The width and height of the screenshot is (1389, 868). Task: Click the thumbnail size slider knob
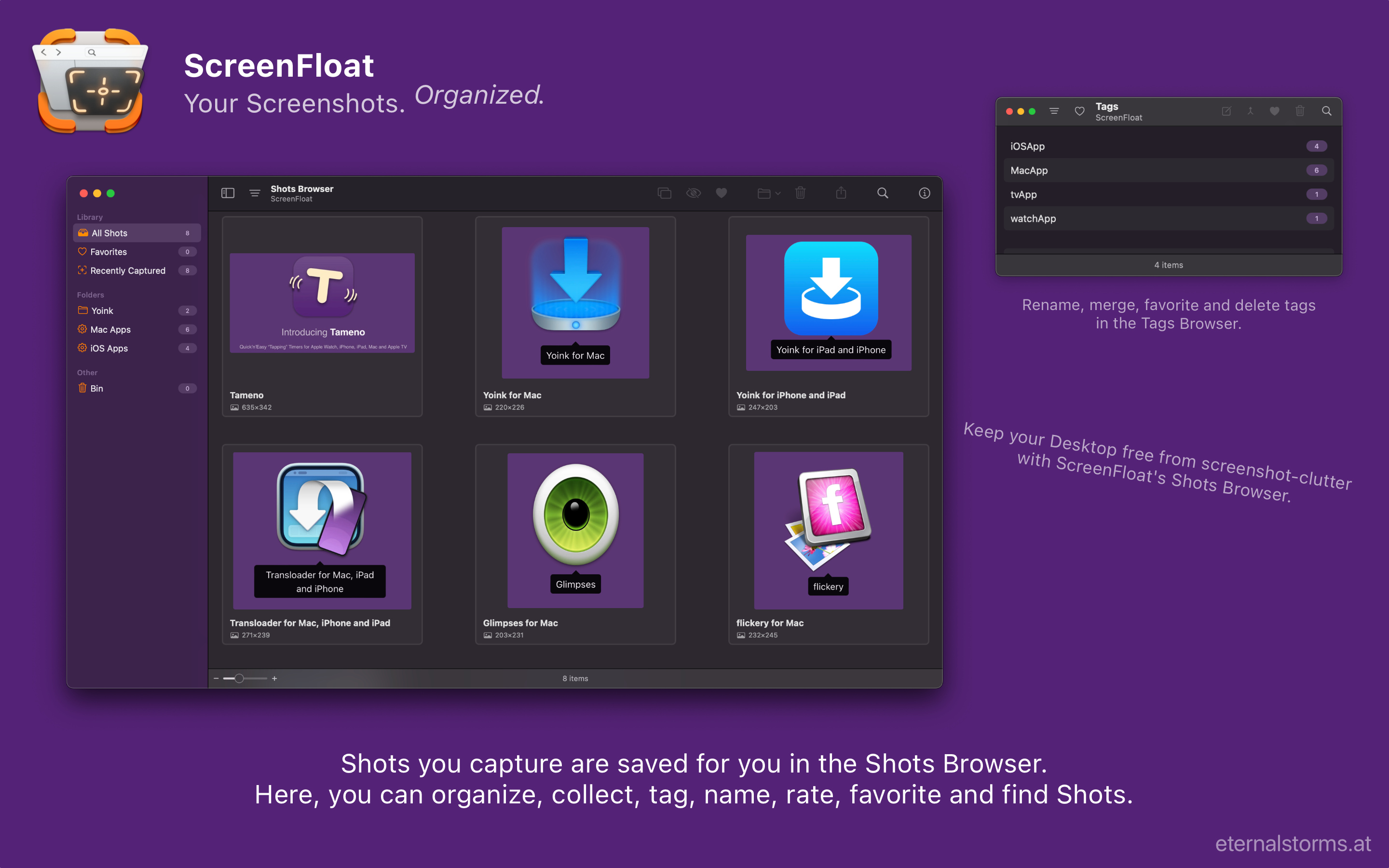click(x=239, y=678)
